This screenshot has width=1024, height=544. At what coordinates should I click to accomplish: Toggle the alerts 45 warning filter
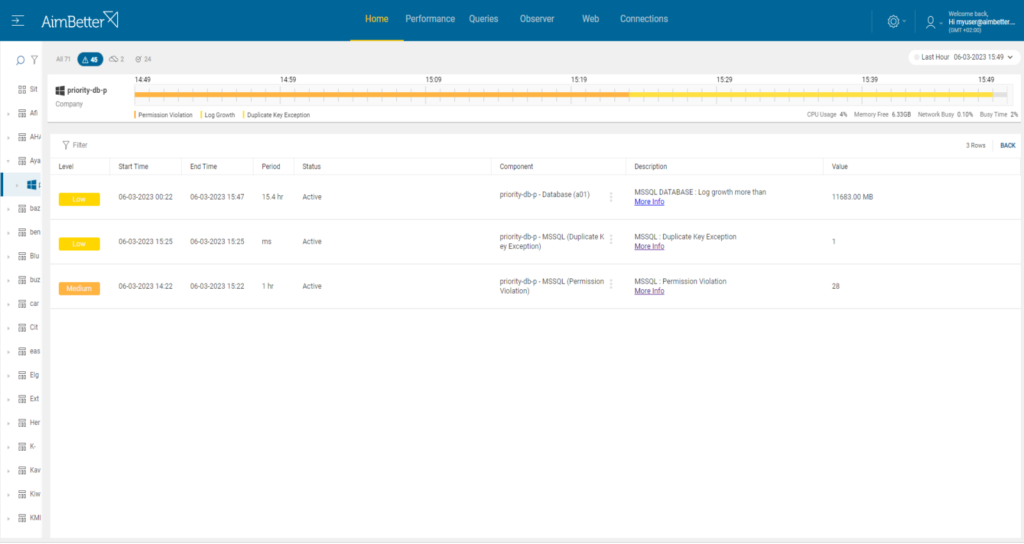(x=90, y=59)
